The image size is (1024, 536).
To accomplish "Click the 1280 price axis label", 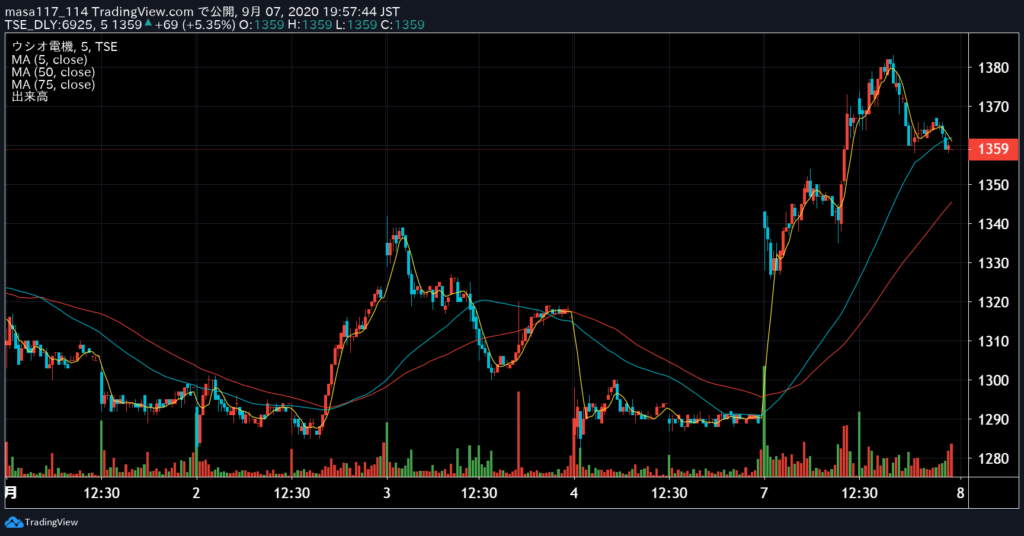I will (x=993, y=458).
